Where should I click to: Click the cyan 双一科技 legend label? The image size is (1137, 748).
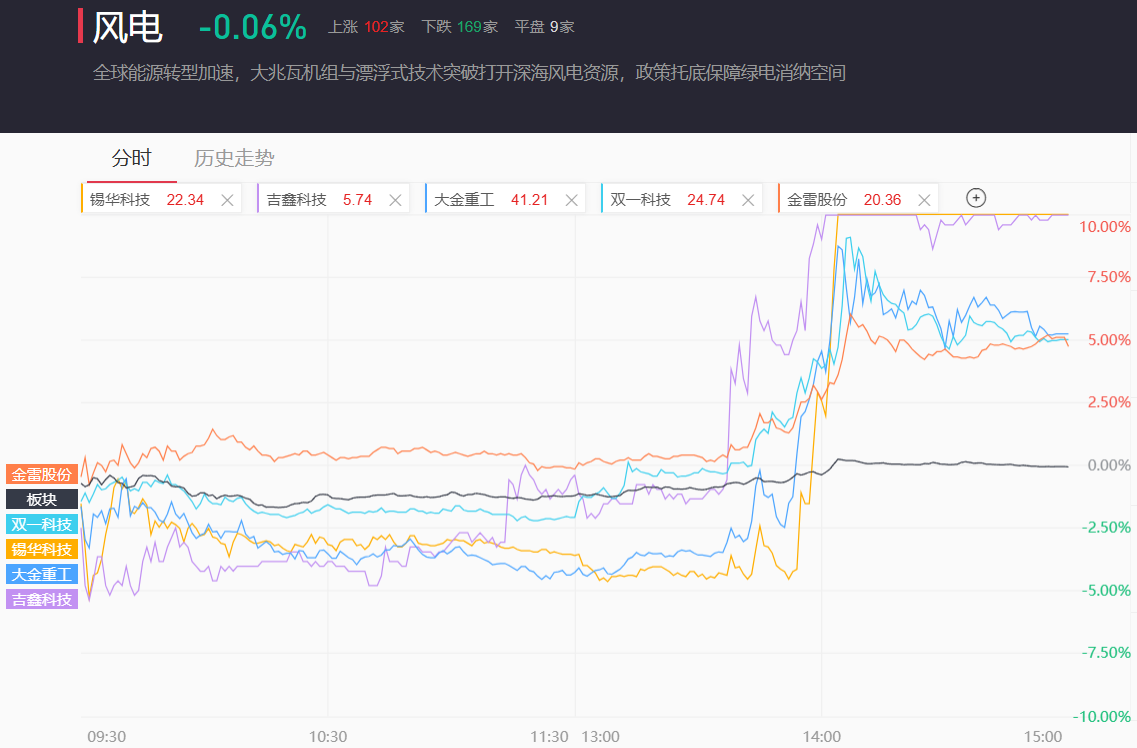pyautogui.click(x=42, y=525)
